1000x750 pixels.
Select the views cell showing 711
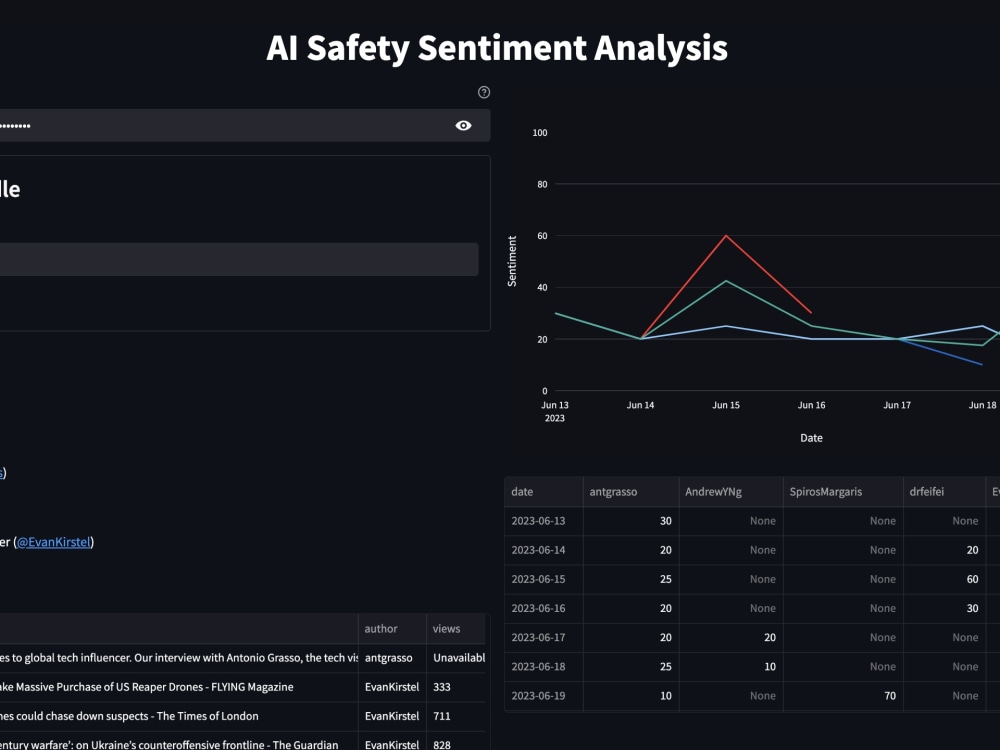click(456, 716)
